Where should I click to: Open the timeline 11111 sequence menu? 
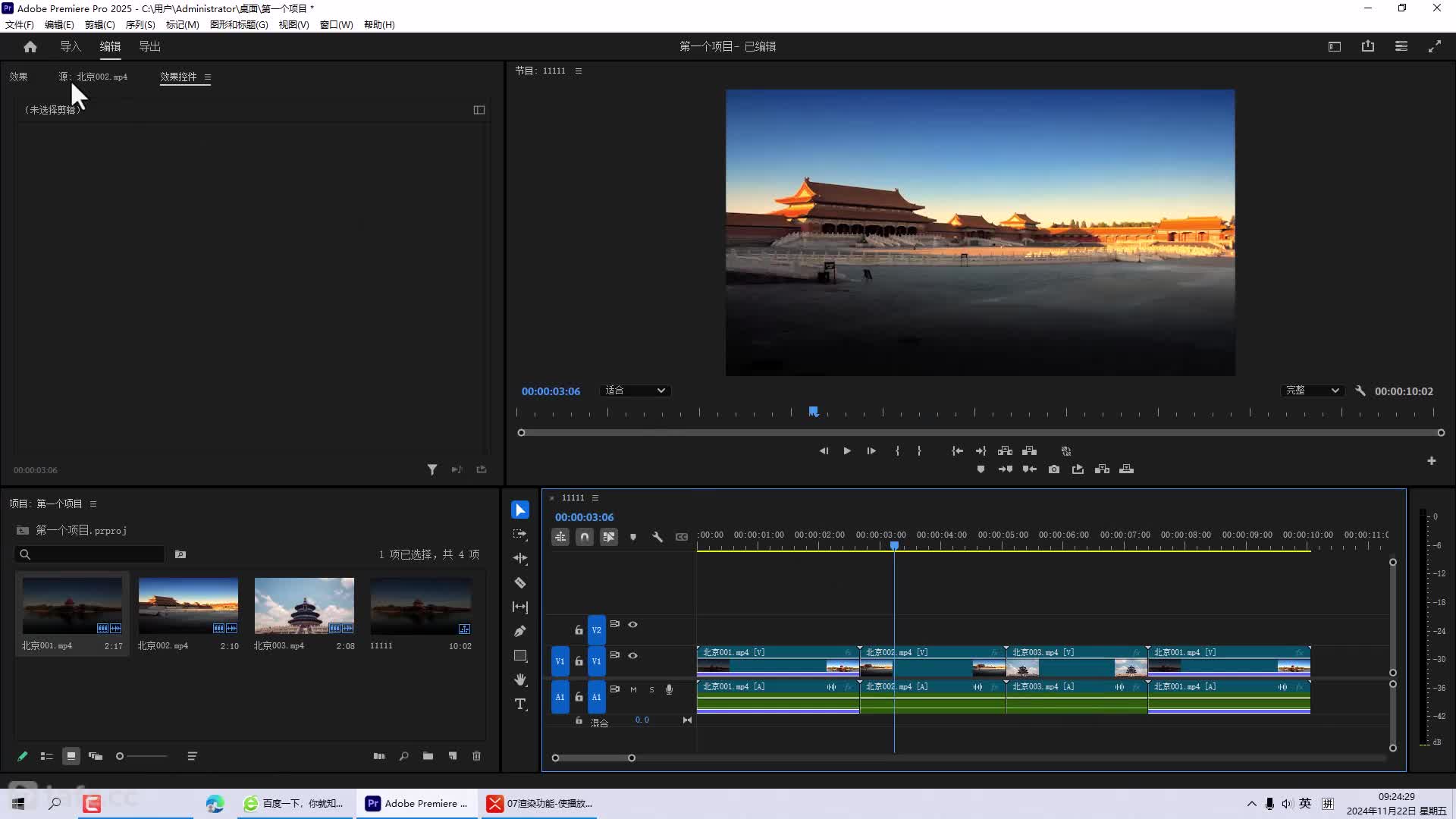point(595,497)
